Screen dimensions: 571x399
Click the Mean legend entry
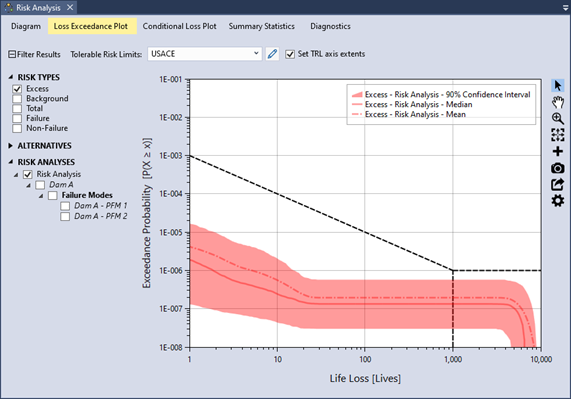408,114
